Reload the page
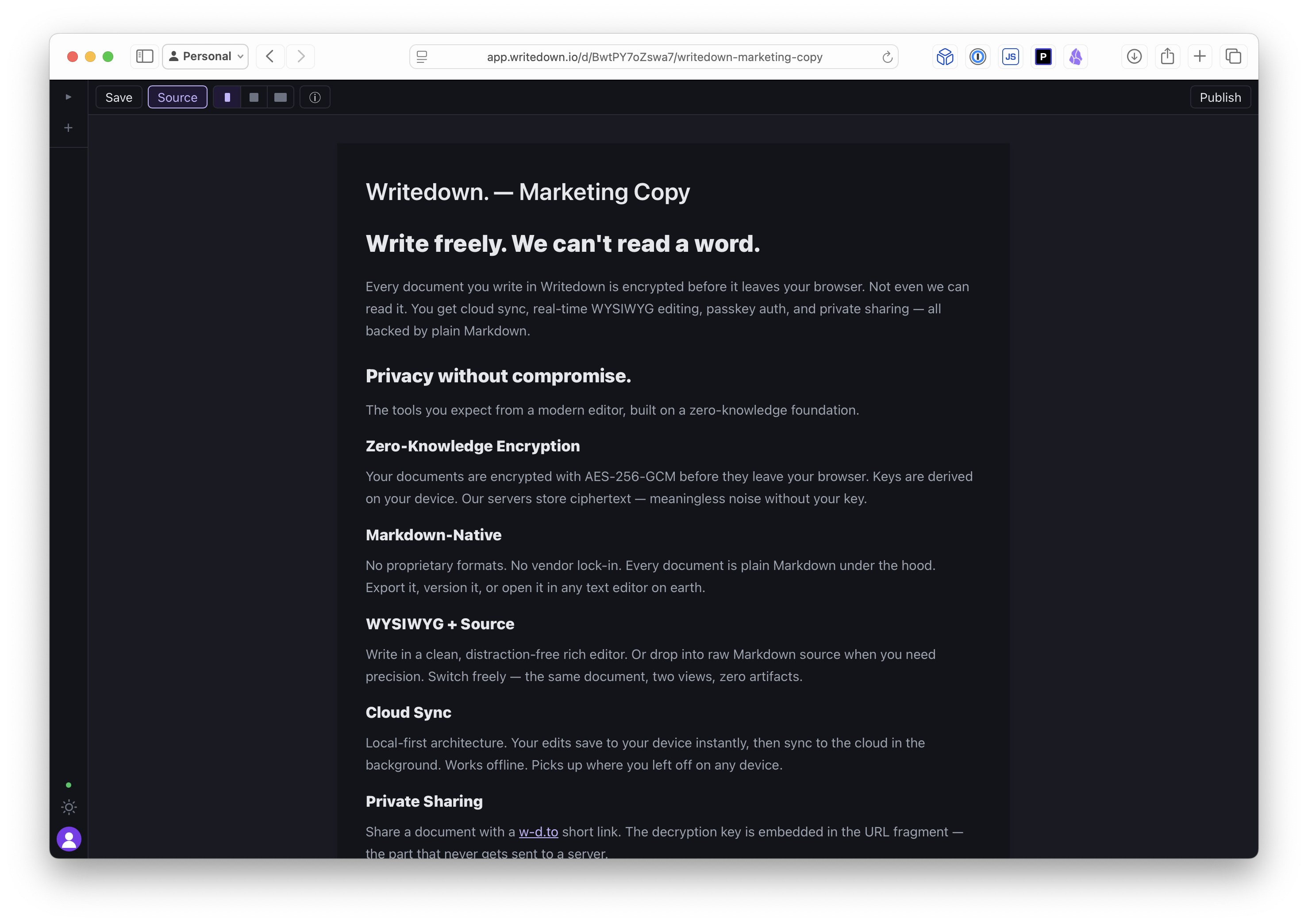The image size is (1308, 924). pos(886,57)
